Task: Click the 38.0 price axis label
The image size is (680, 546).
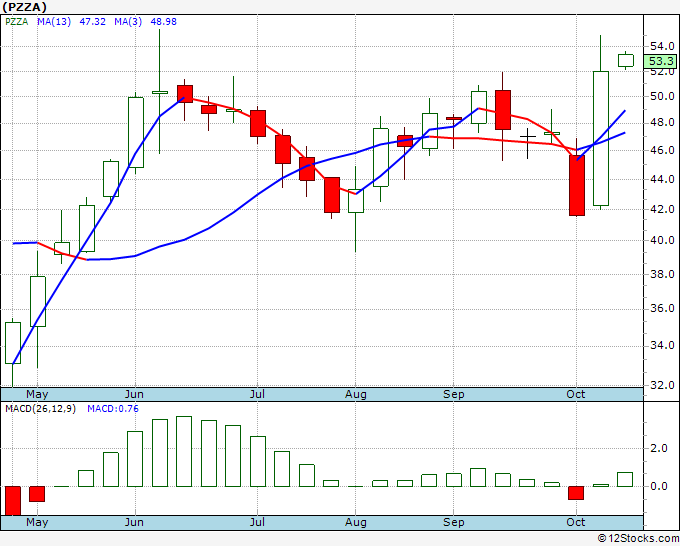Action: pos(662,274)
